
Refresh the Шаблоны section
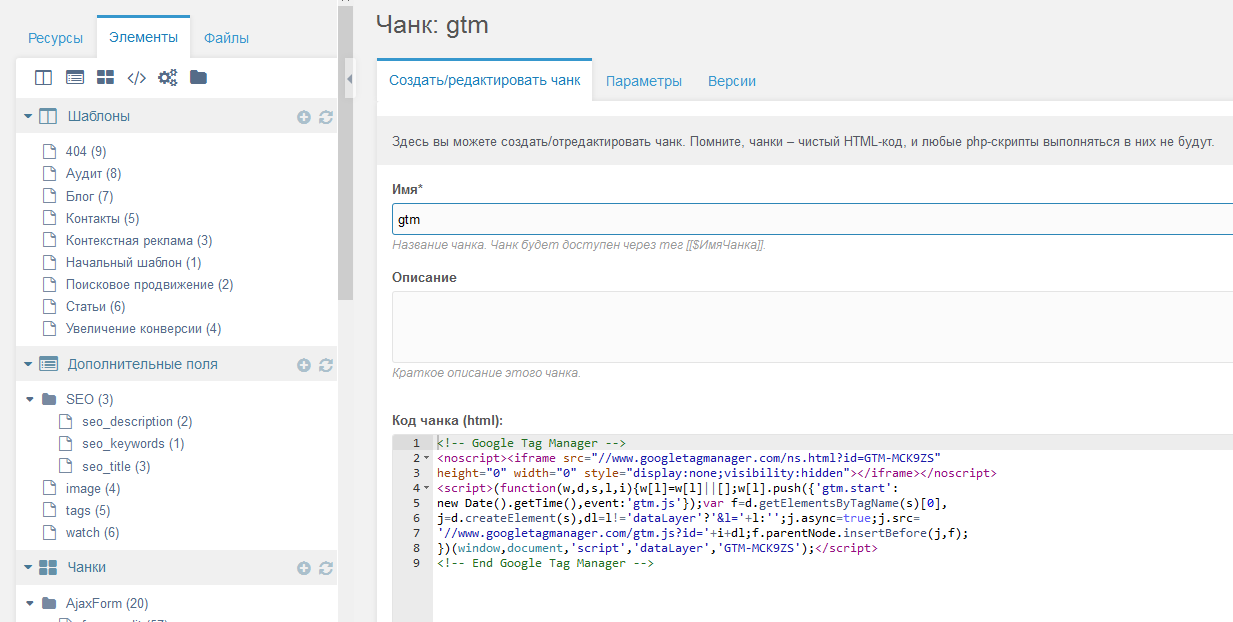click(325, 117)
